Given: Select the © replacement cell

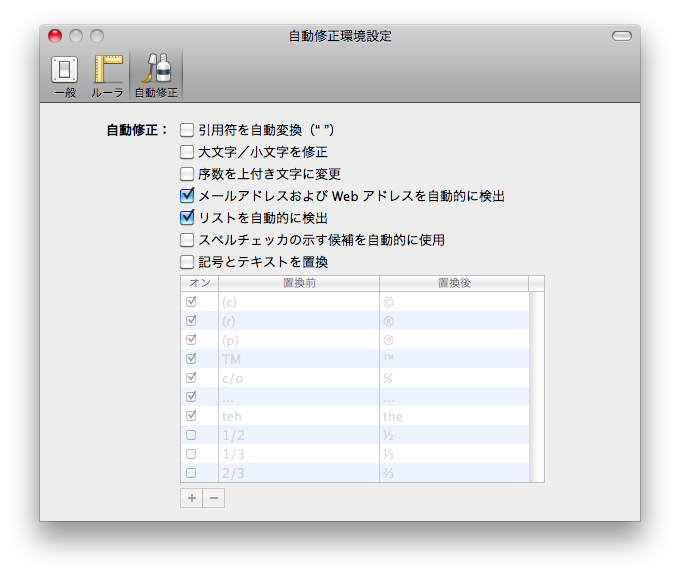Looking at the screenshot, I should tap(454, 302).
